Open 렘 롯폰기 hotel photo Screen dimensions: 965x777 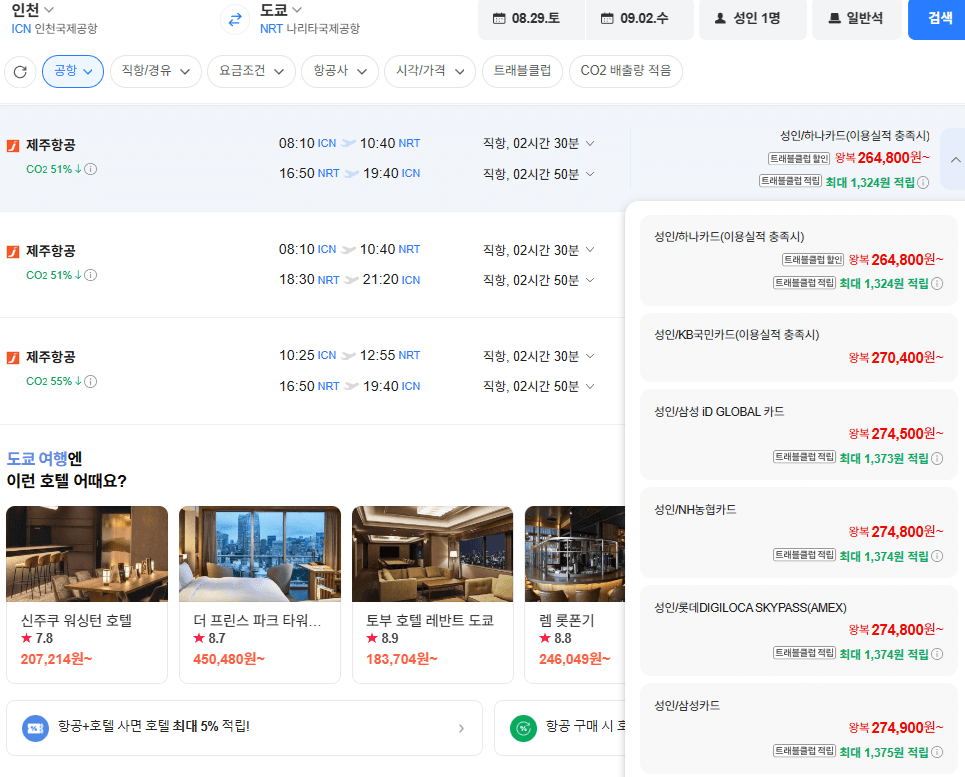coord(575,554)
